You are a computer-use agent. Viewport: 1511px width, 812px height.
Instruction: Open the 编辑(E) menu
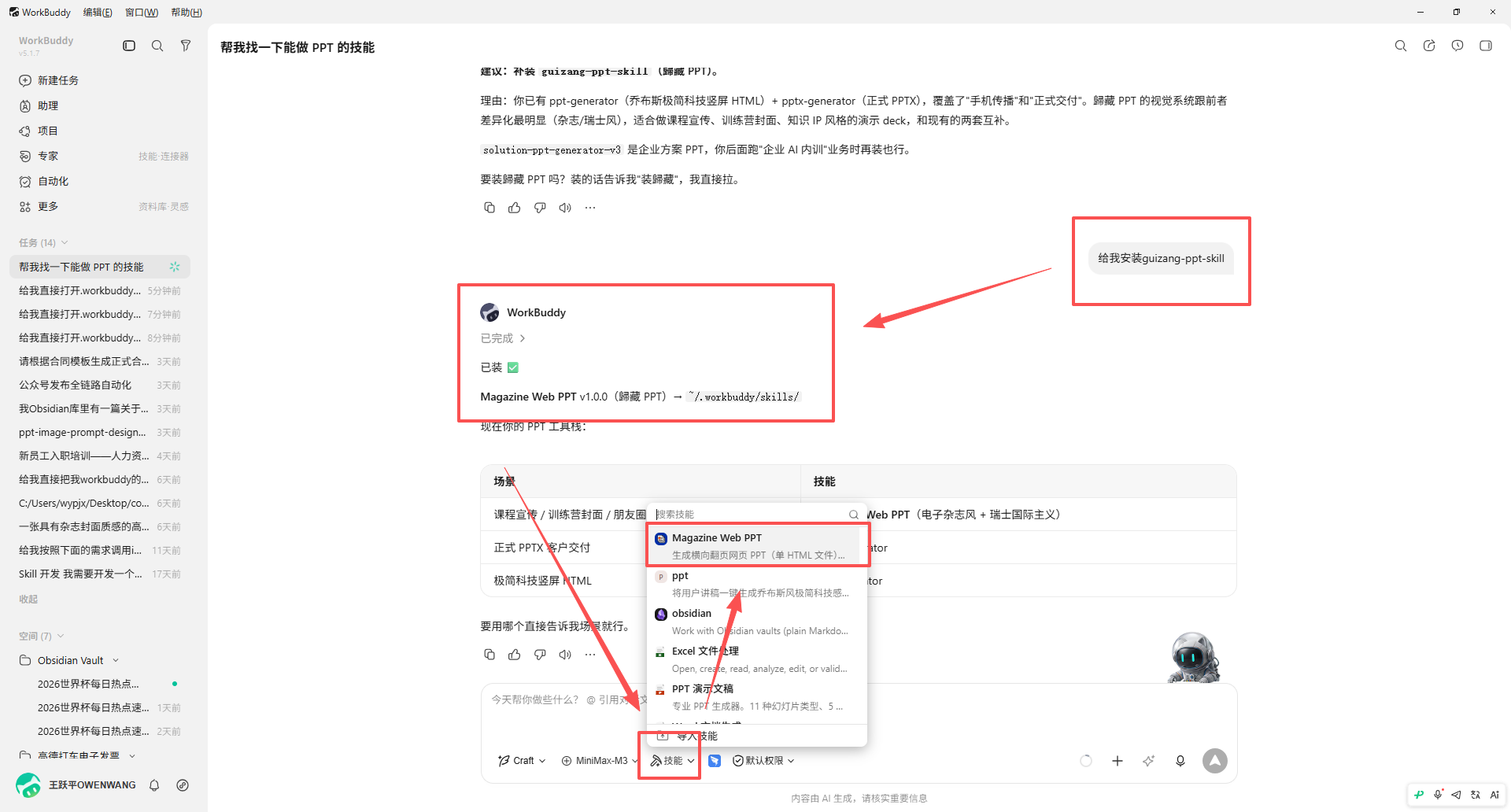pyautogui.click(x=98, y=12)
